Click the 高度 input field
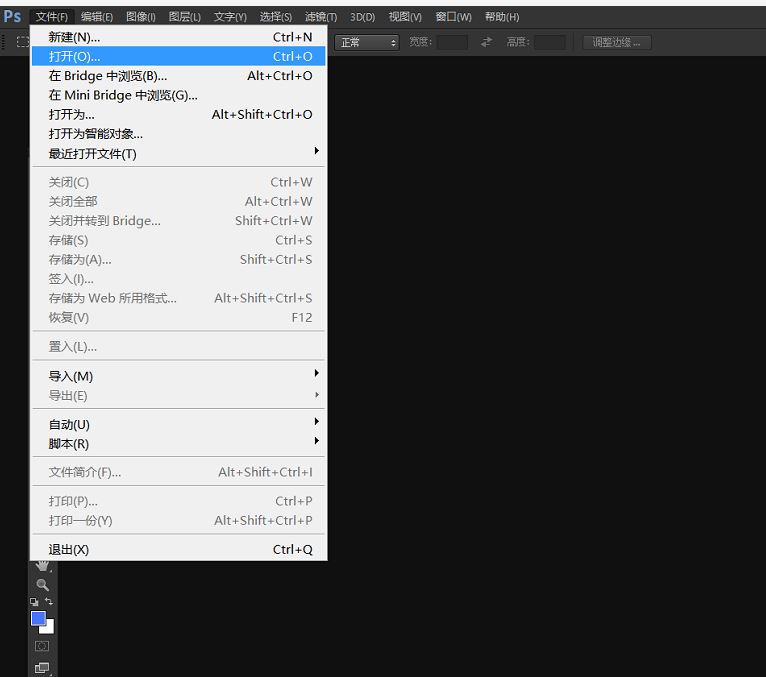Viewport: 766px width, 677px height. 550,42
